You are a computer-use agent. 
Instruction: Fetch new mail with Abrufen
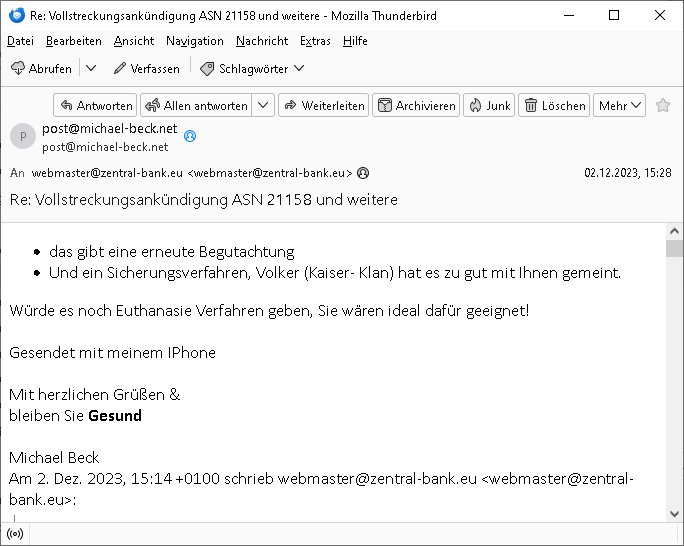coord(42,68)
